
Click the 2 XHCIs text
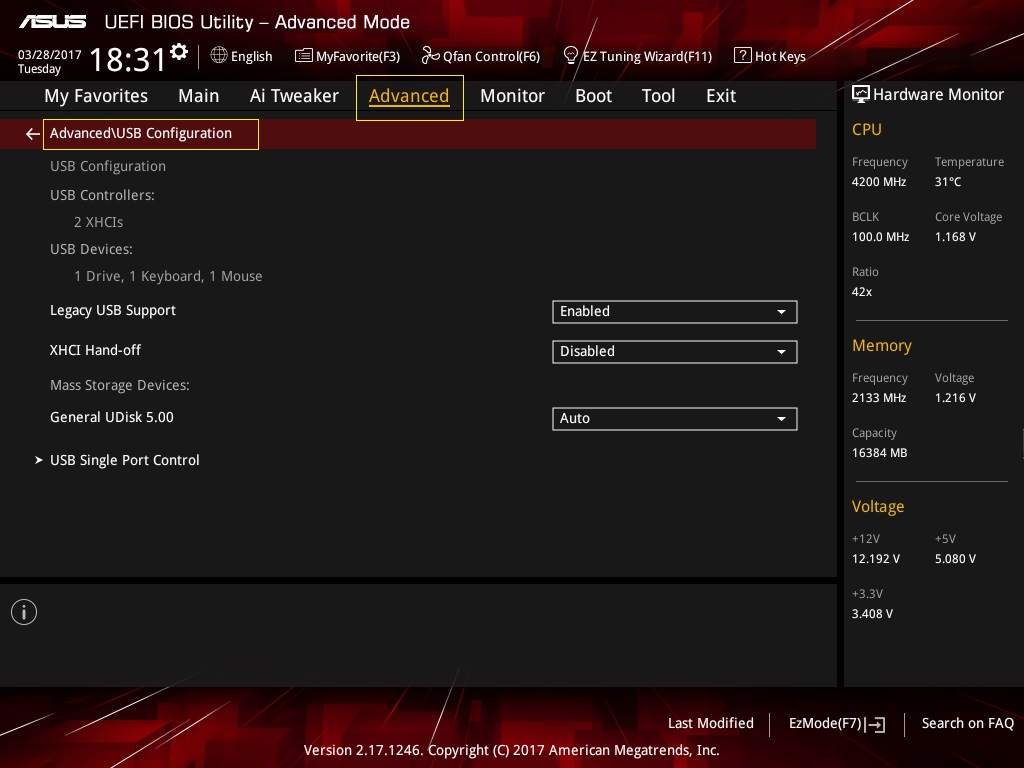99,223
